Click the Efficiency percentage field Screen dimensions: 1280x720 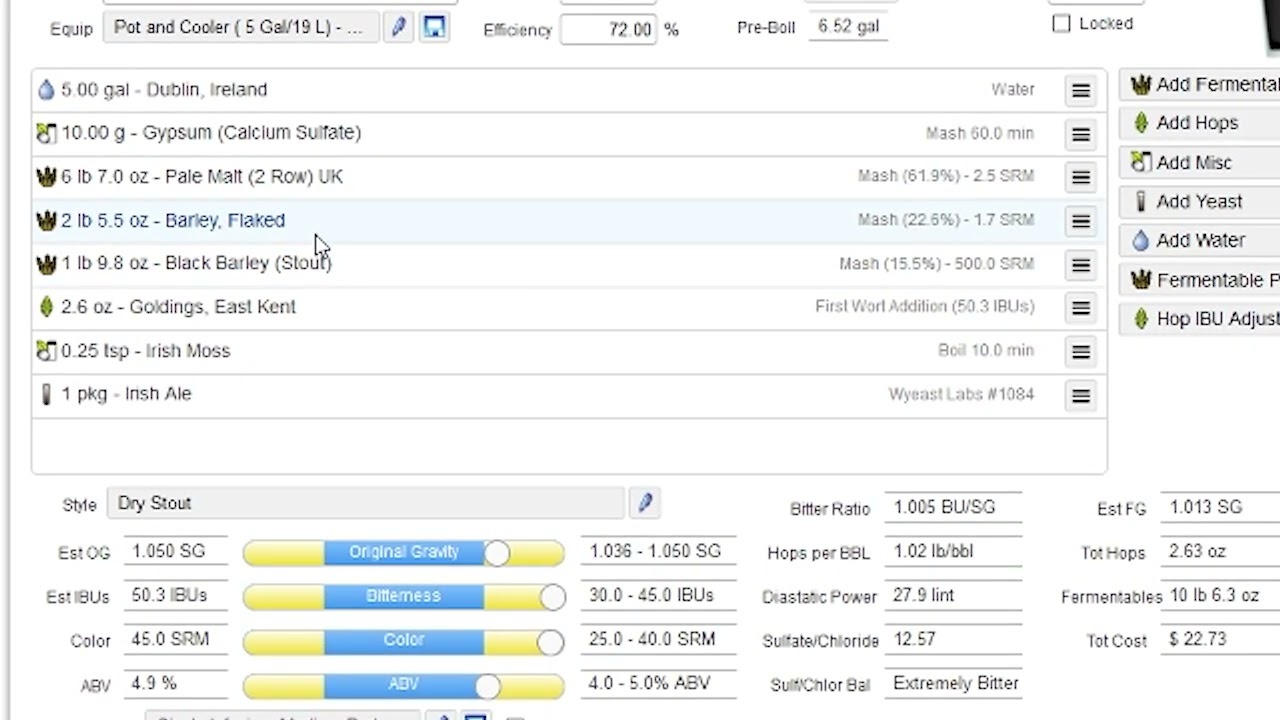point(608,29)
